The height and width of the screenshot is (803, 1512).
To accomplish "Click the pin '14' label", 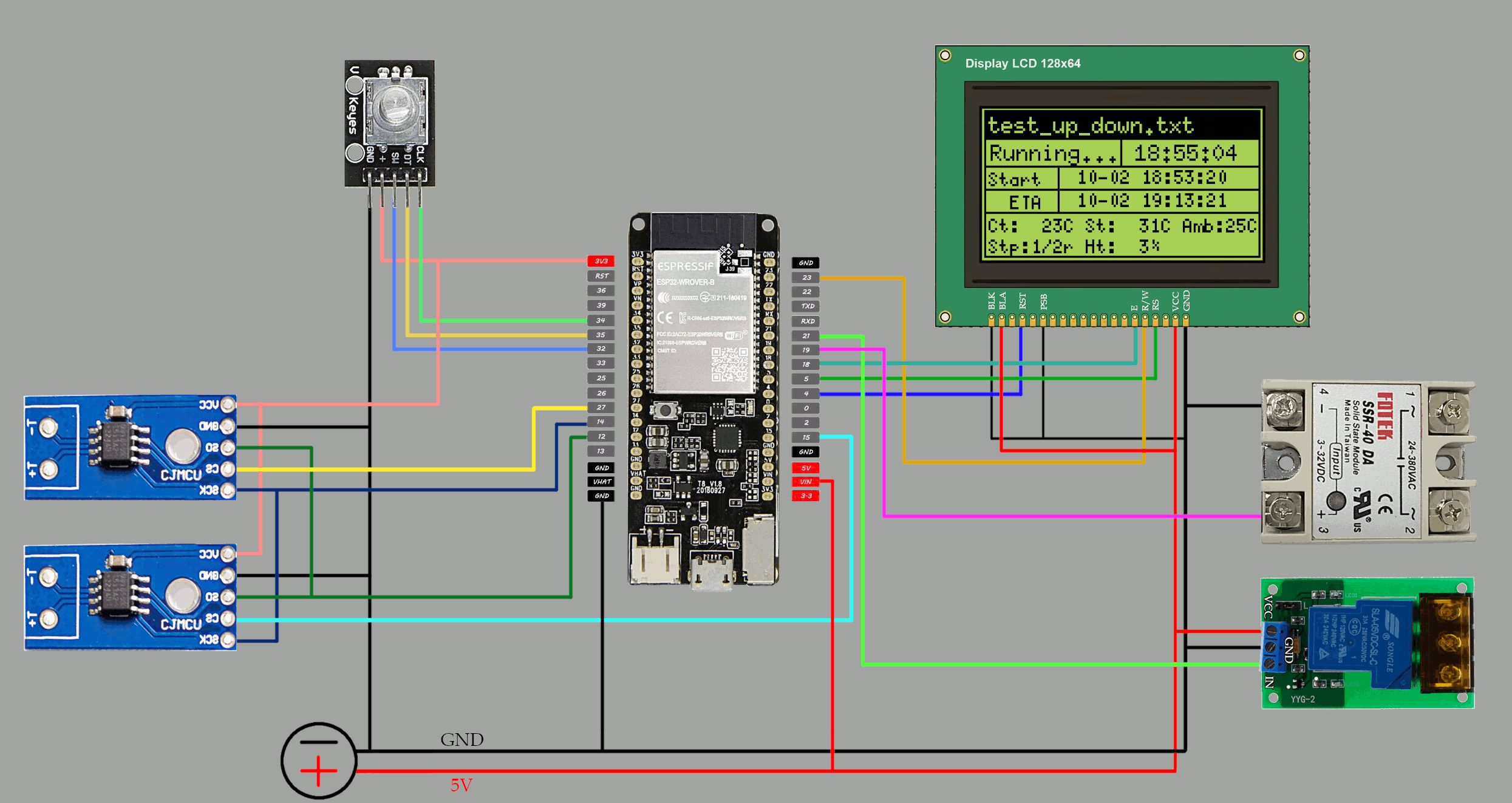I will 601,422.
